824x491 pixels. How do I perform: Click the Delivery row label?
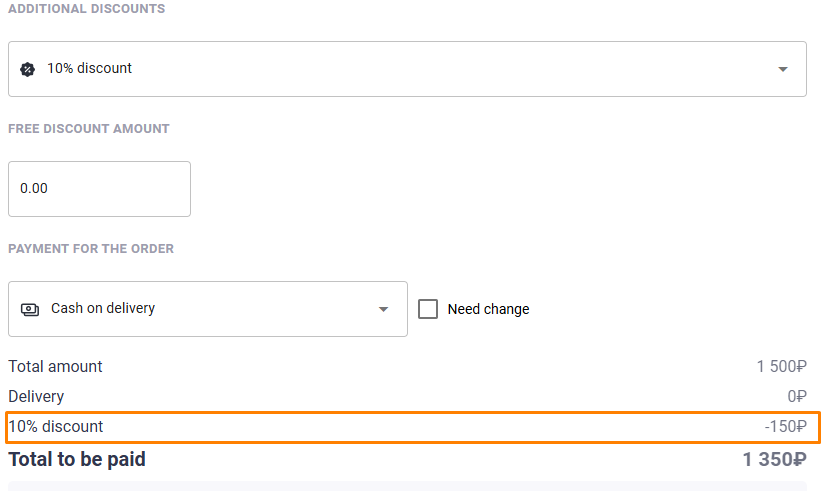36,396
